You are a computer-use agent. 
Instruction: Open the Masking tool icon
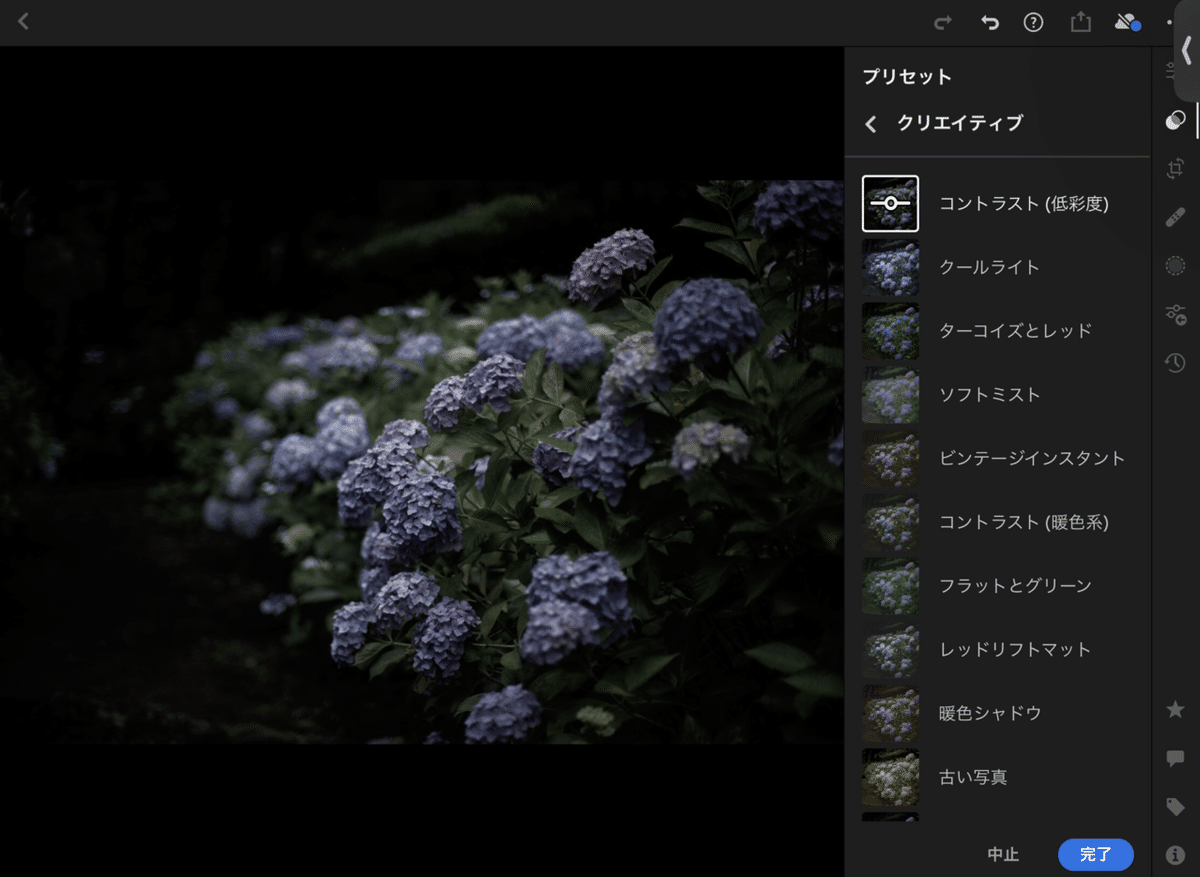tap(1176, 265)
